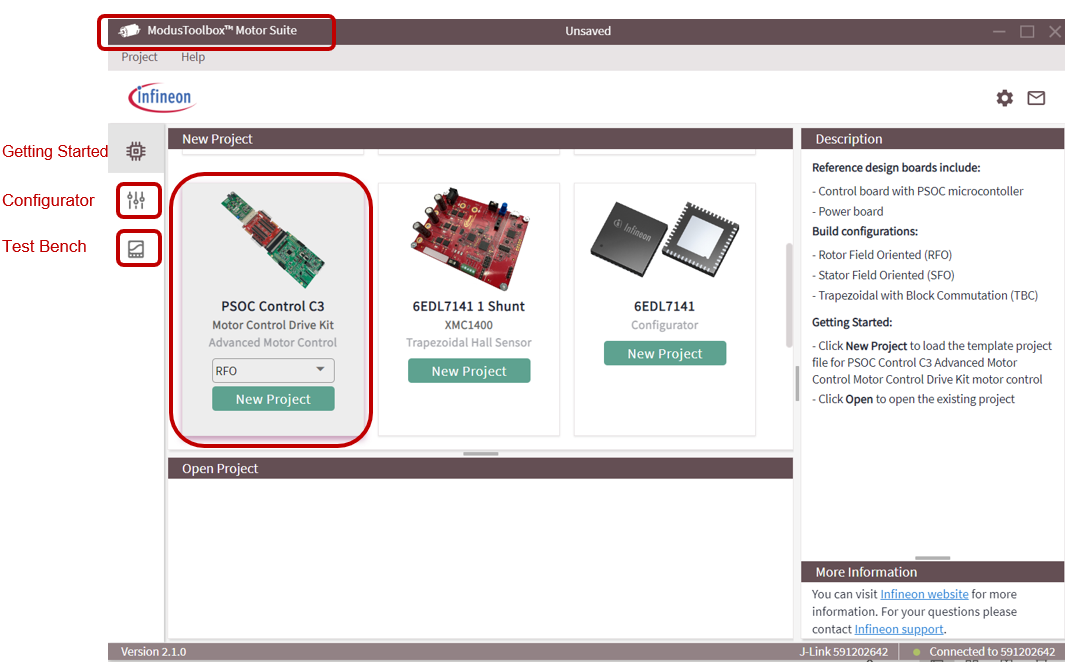The width and height of the screenshot is (1068, 669).
Task: Open the Configurator sliders icon
Action: [x=136, y=200]
